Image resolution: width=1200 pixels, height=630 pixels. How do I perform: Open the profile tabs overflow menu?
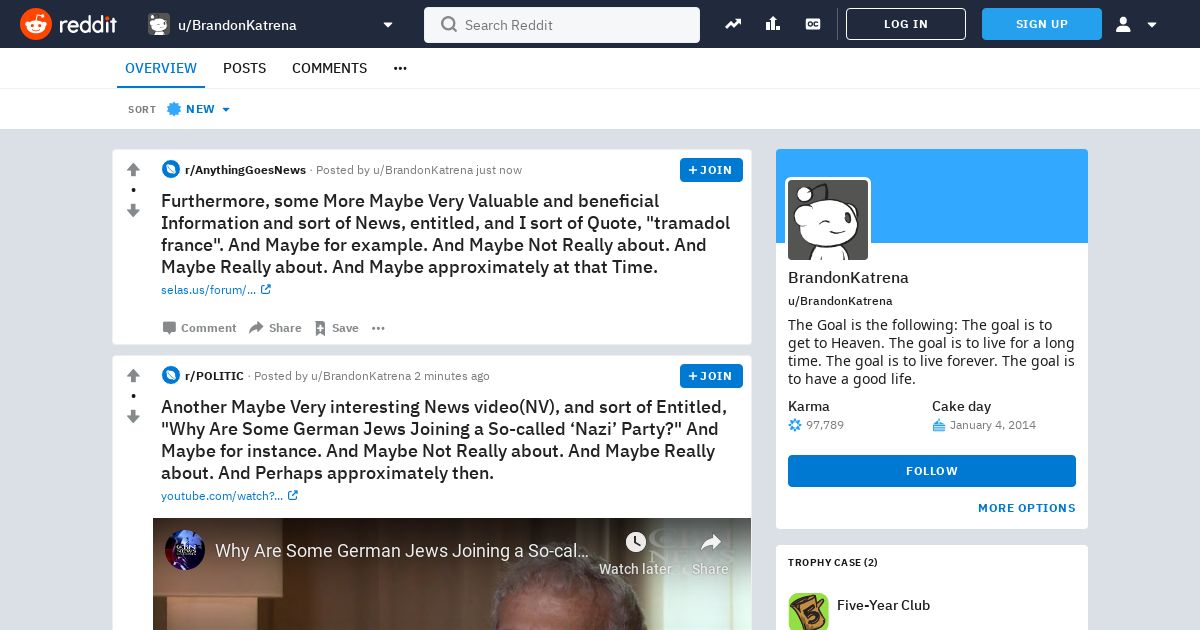click(x=400, y=68)
